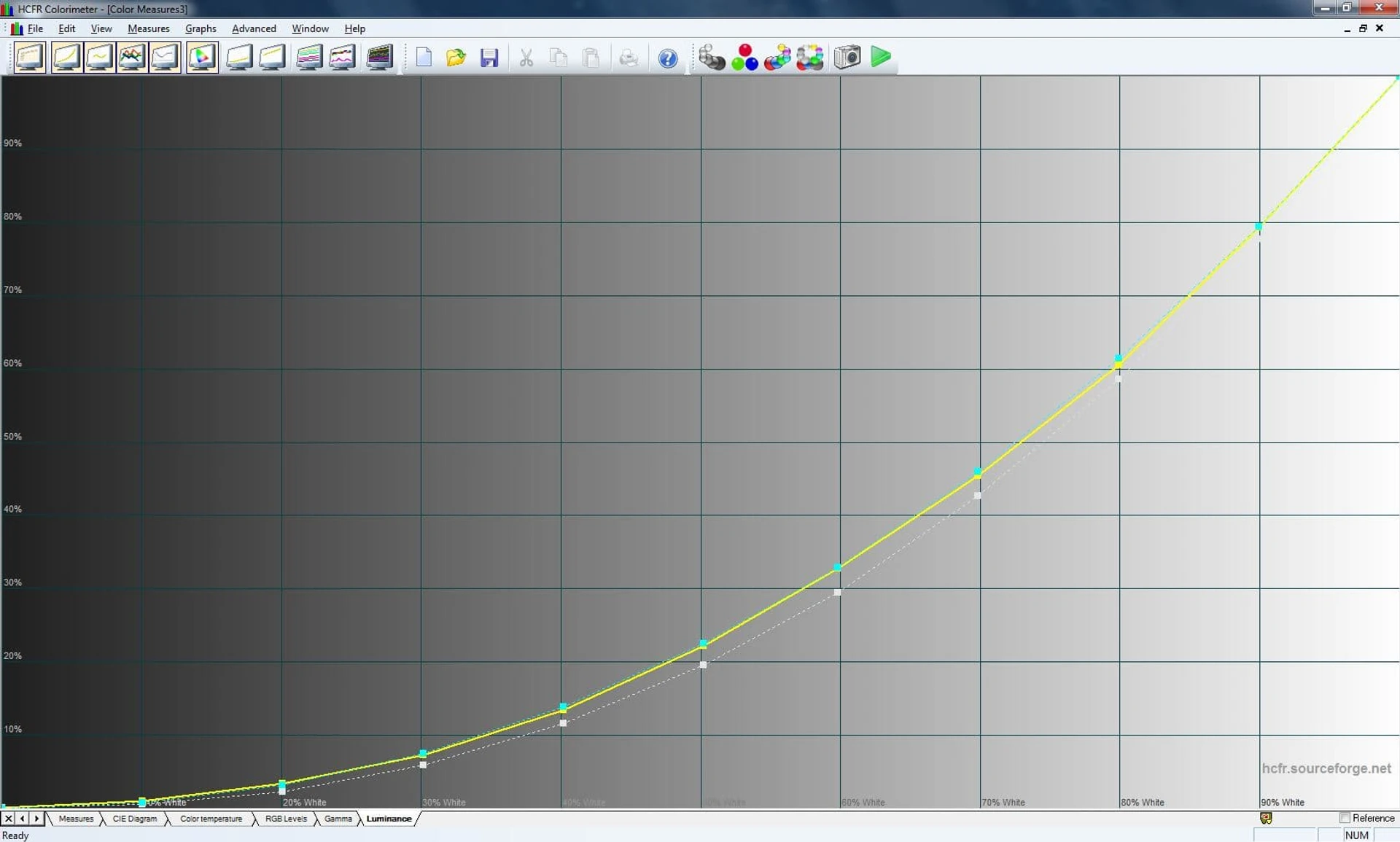Open the Measures menu
Viewport: 1400px width, 842px height.
tap(148, 28)
